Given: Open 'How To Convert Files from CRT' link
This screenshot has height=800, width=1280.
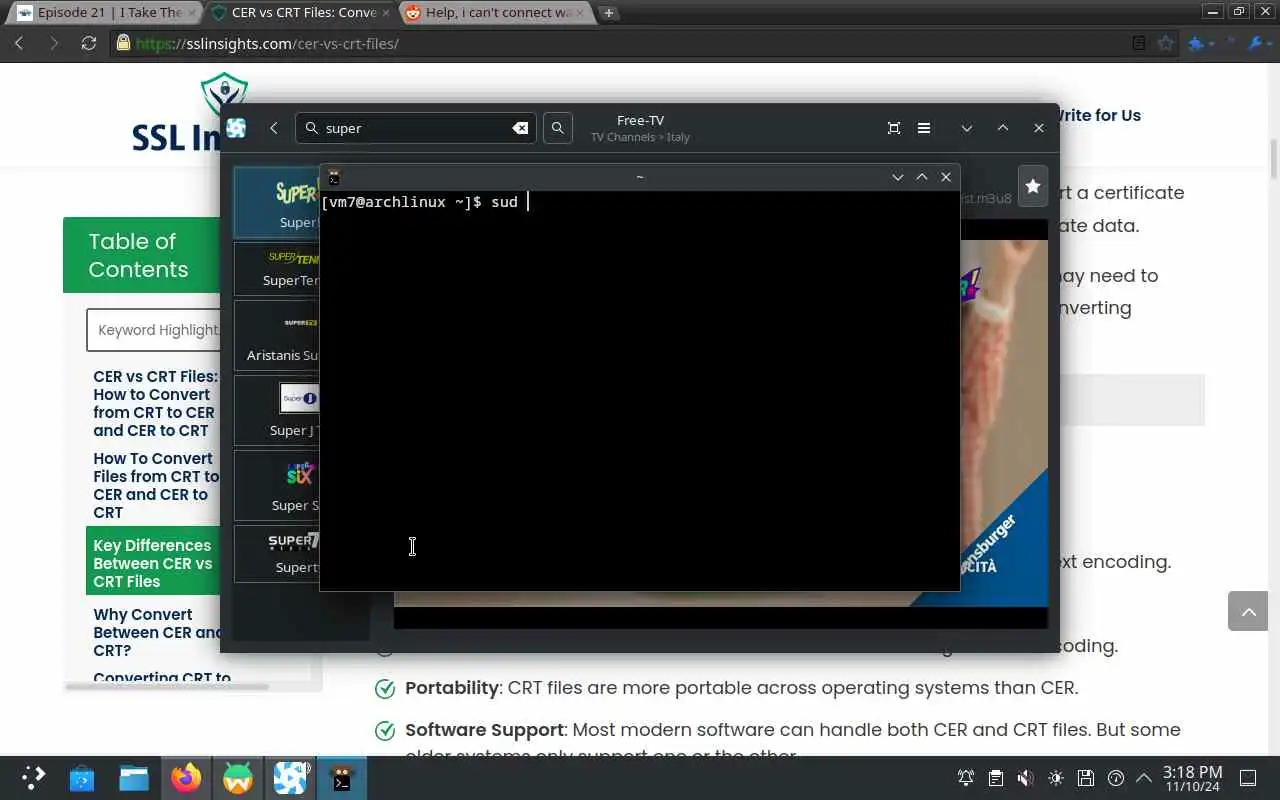Looking at the screenshot, I should [x=156, y=485].
